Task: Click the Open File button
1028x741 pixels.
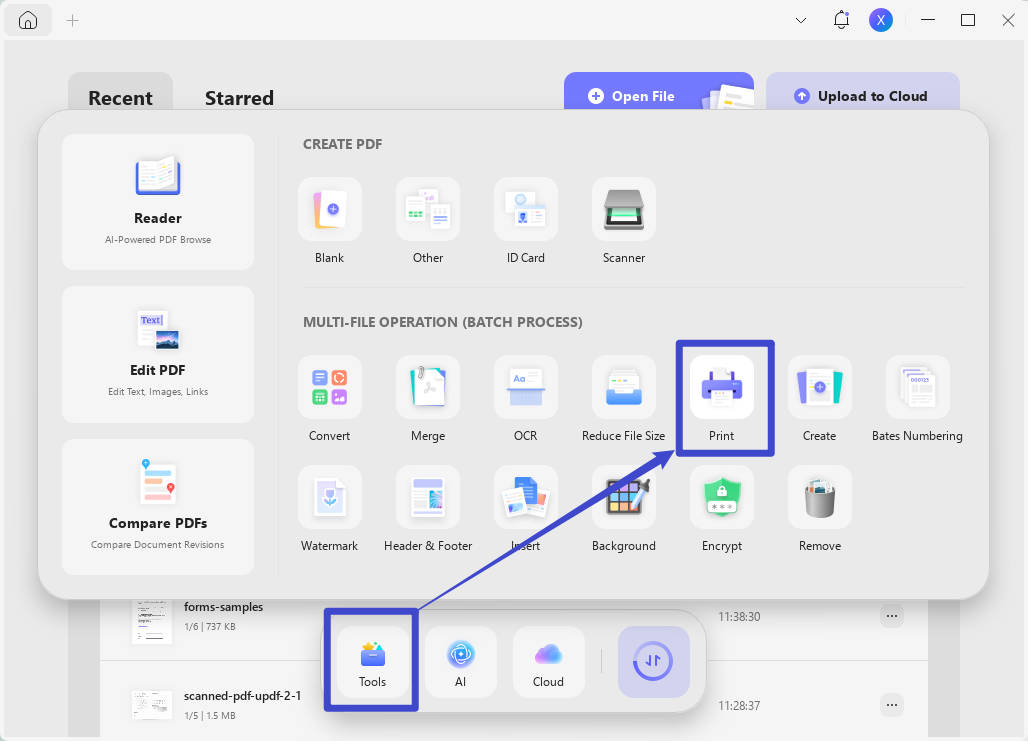Action: pyautogui.click(x=659, y=92)
